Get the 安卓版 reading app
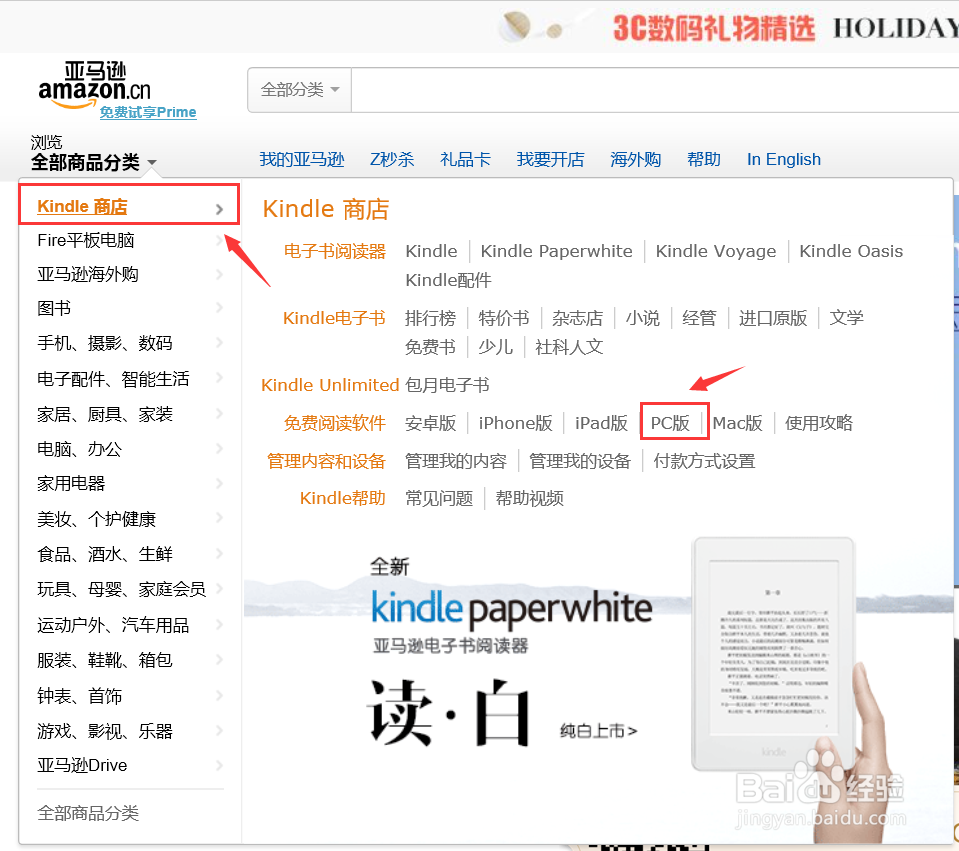This screenshot has width=959, height=851. point(431,423)
